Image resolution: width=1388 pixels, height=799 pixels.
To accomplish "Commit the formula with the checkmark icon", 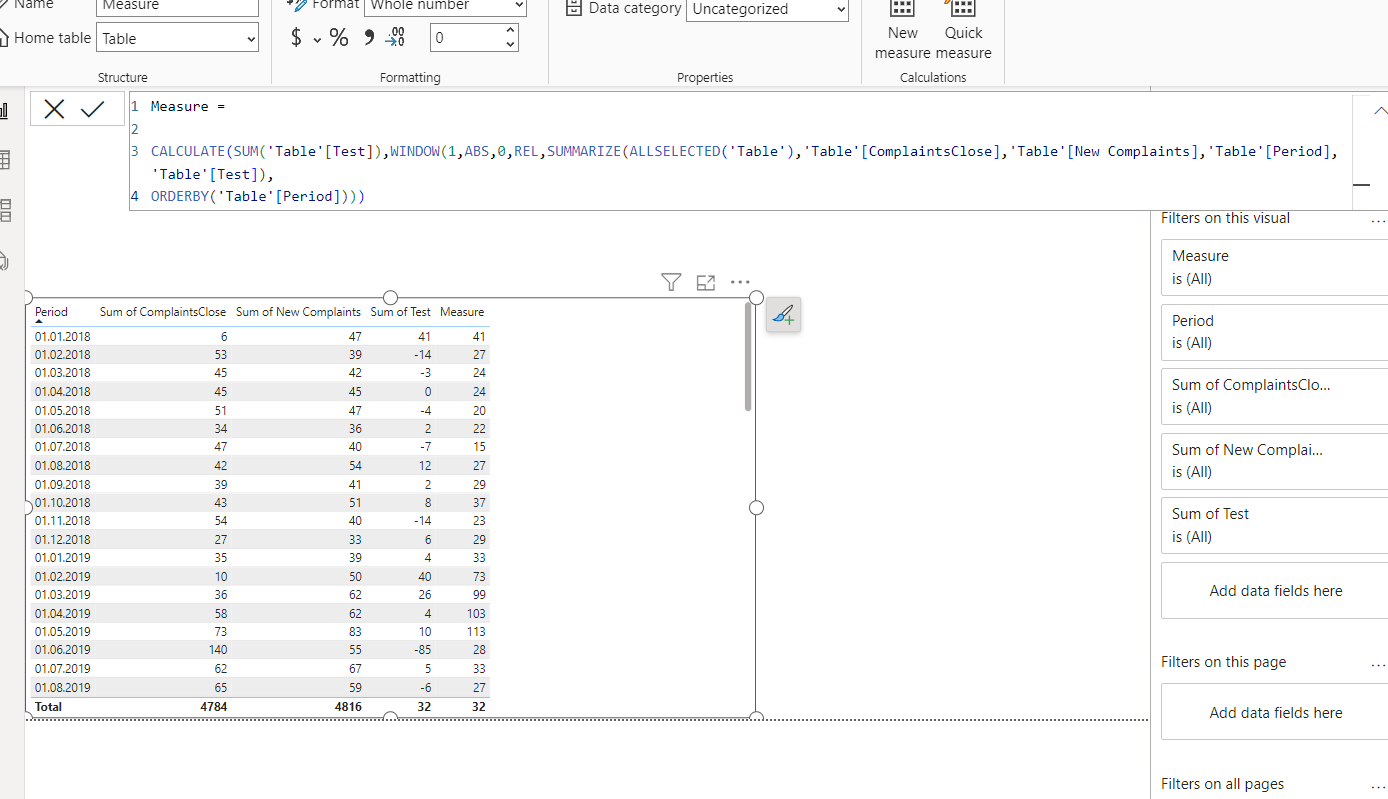I will (93, 109).
